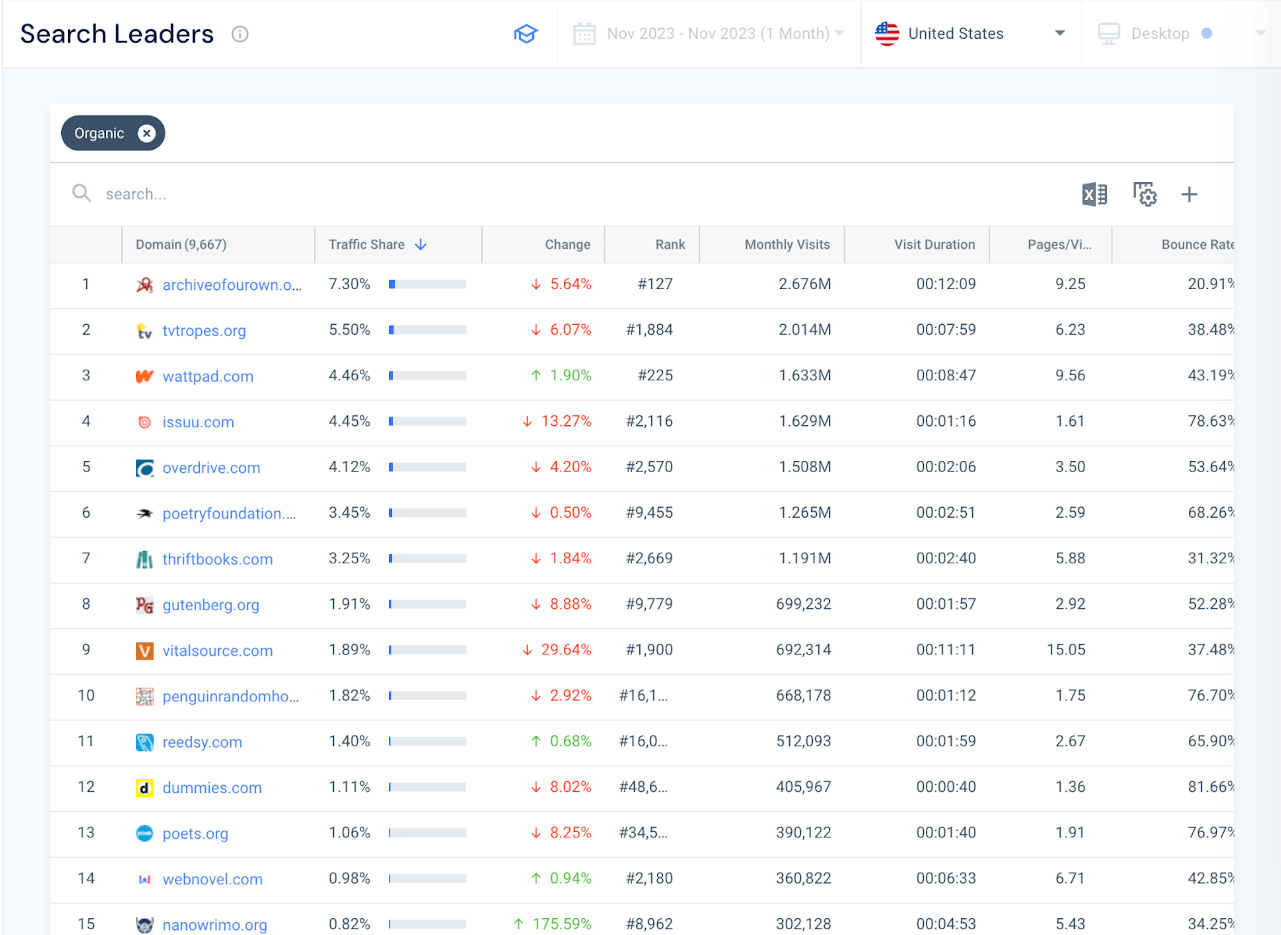Open penguinrandomhouse domain link

(231, 697)
